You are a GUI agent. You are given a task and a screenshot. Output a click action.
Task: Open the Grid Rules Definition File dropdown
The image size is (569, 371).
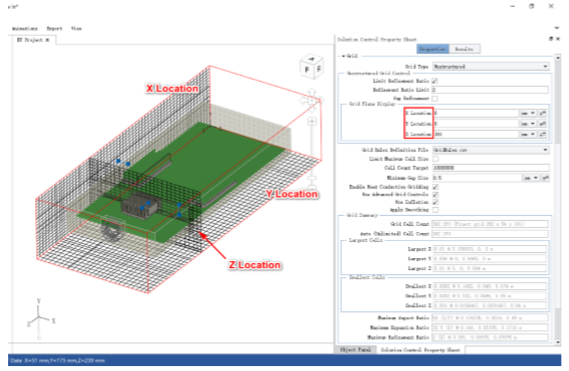(491, 150)
